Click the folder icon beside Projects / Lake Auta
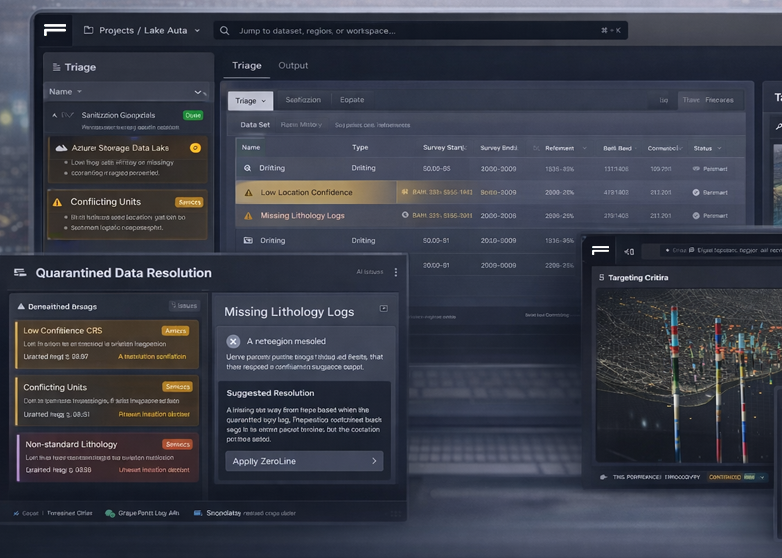 click(x=89, y=30)
